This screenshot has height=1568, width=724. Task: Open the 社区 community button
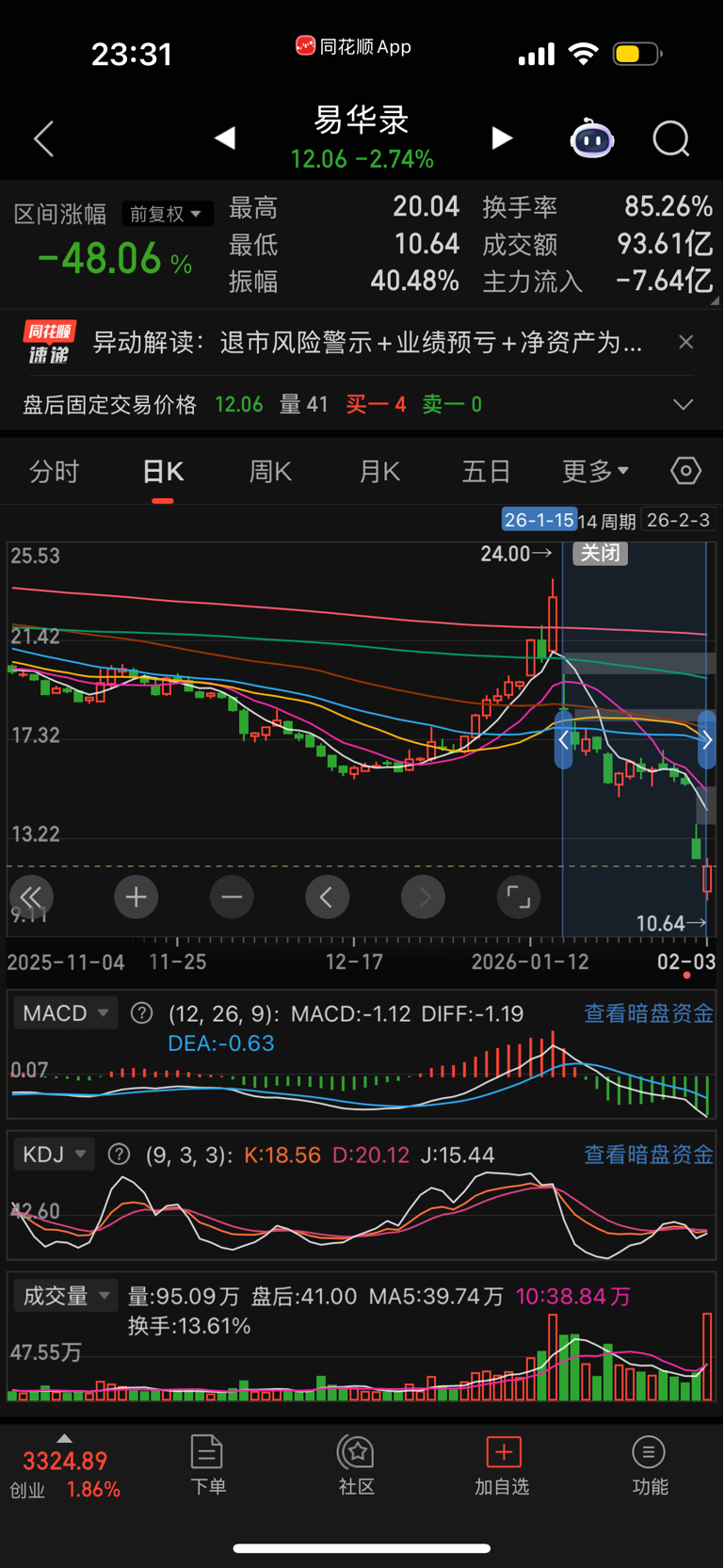tap(357, 1465)
